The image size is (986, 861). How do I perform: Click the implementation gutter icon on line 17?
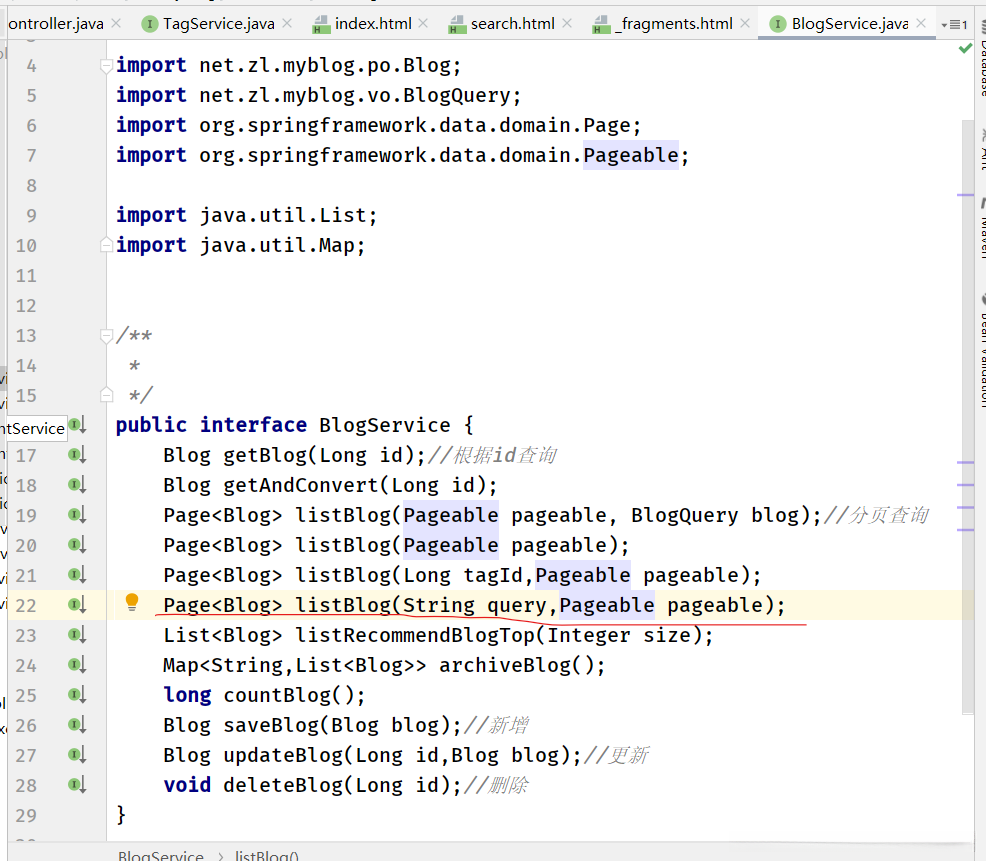coord(77,455)
